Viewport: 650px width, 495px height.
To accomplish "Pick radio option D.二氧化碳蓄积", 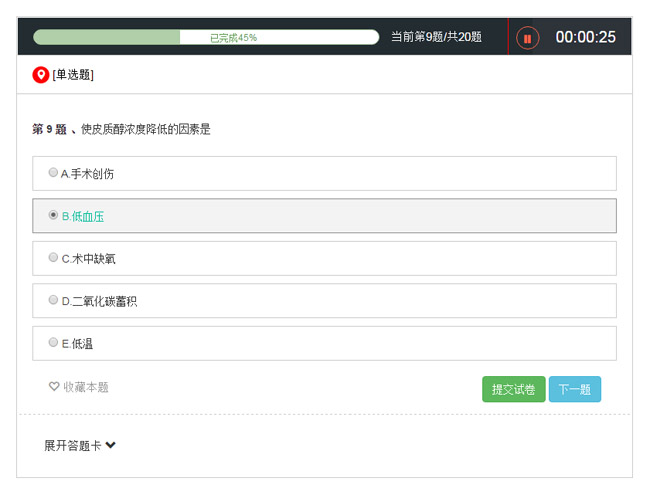I will point(53,300).
